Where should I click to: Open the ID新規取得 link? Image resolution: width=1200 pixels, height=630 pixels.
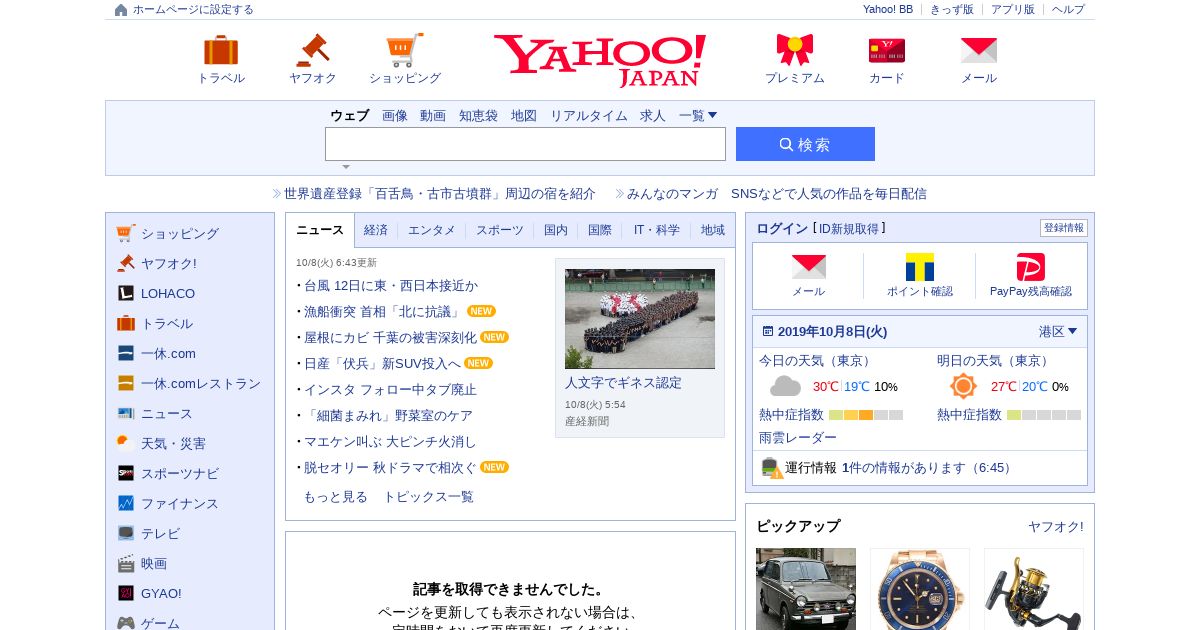point(849,229)
